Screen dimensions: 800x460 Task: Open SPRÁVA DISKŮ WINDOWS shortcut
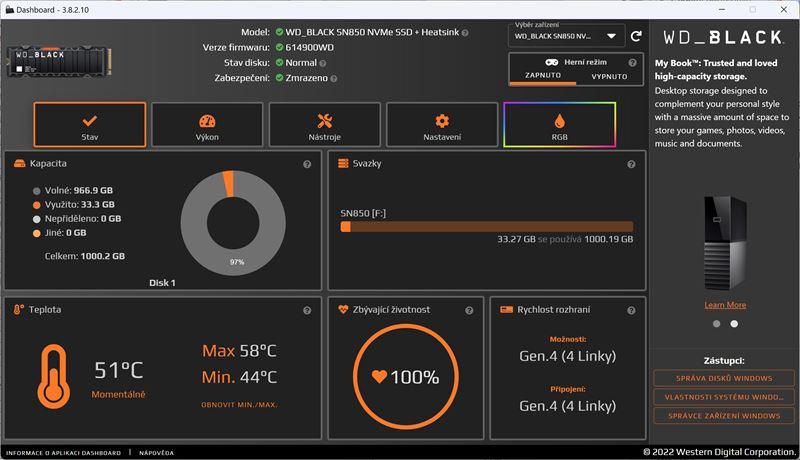pos(724,378)
